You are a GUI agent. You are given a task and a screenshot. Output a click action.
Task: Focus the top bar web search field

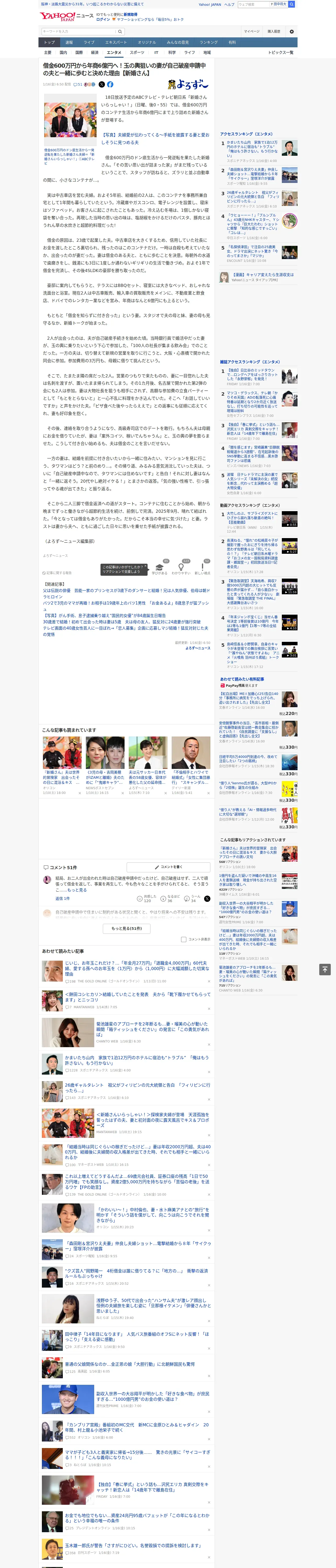point(253,4)
